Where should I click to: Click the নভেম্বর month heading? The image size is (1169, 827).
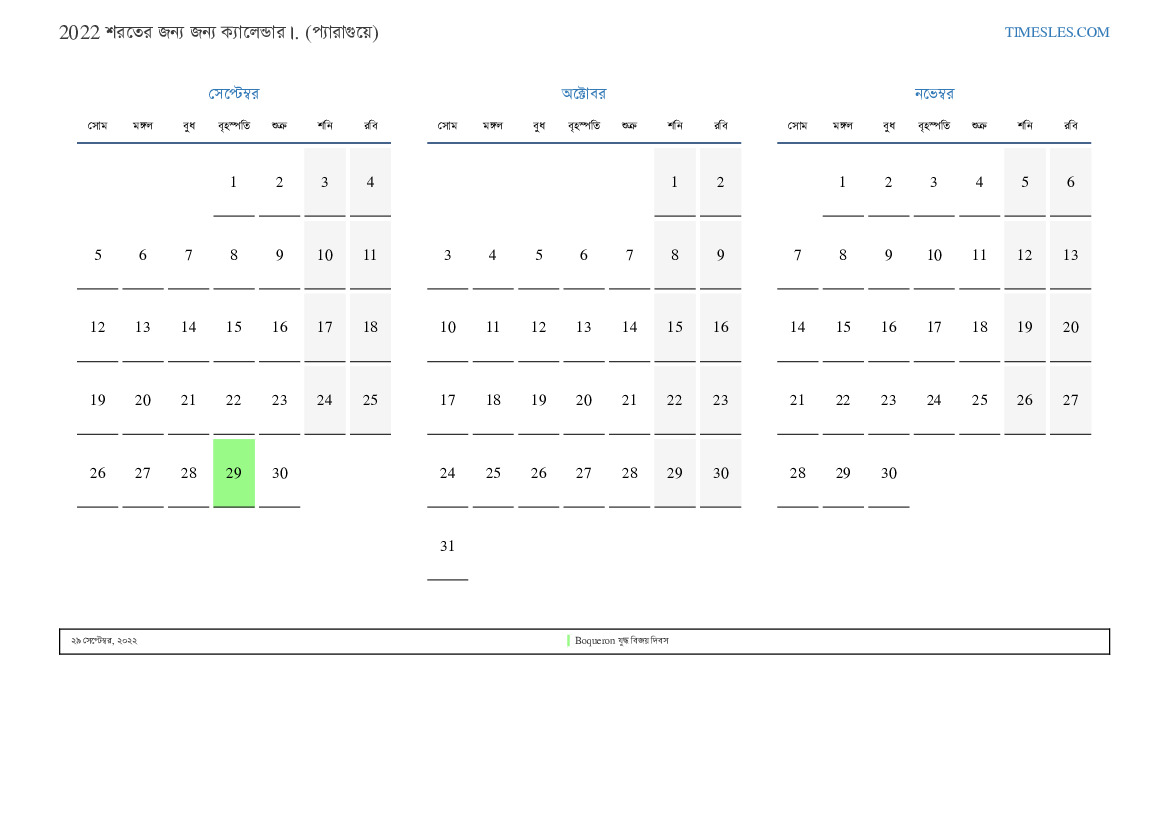(x=934, y=94)
